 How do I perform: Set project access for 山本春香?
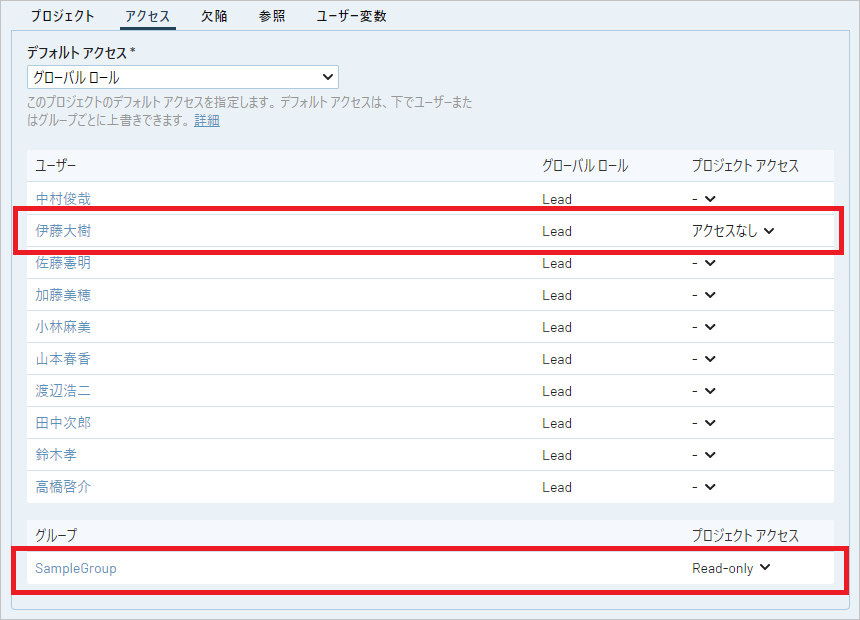click(704, 359)
